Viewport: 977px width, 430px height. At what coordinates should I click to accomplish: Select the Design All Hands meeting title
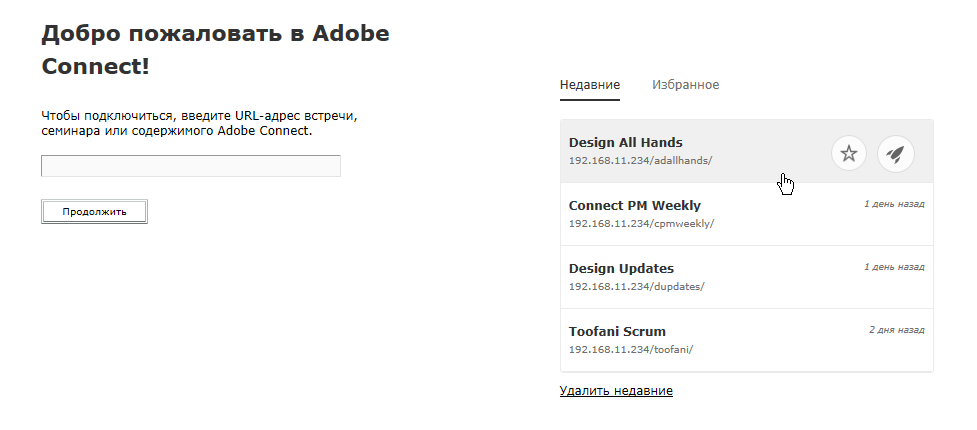coord(625,143)
